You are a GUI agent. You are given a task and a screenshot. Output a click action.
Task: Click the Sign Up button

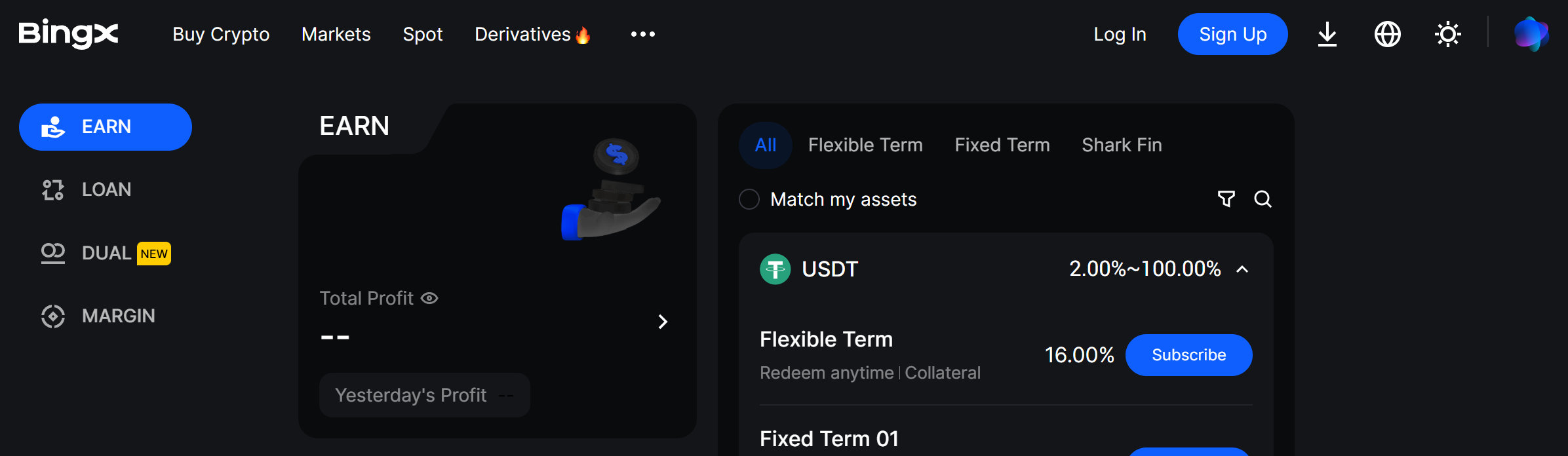click(1232, 34)
